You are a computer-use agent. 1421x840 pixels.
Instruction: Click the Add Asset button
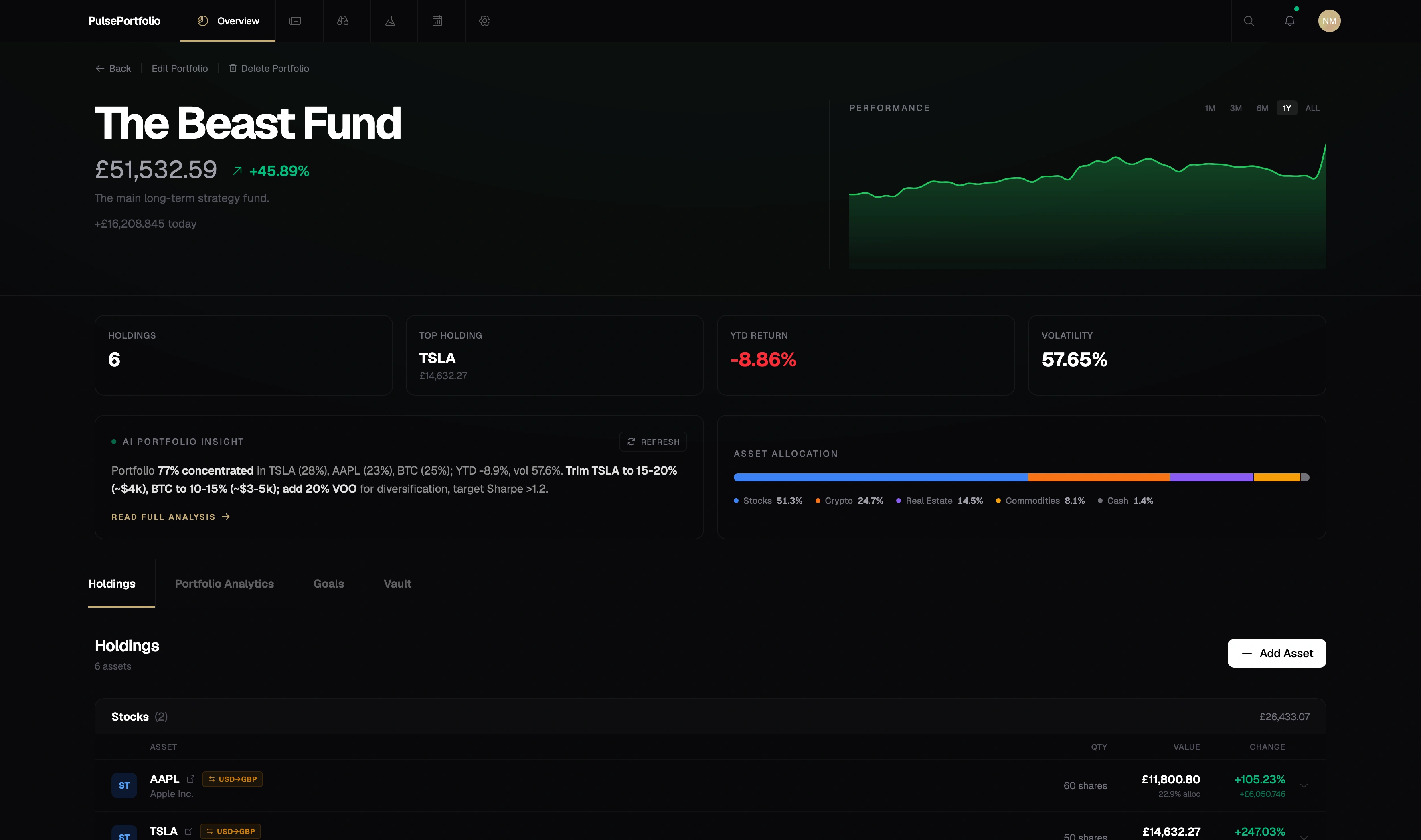1277,652
